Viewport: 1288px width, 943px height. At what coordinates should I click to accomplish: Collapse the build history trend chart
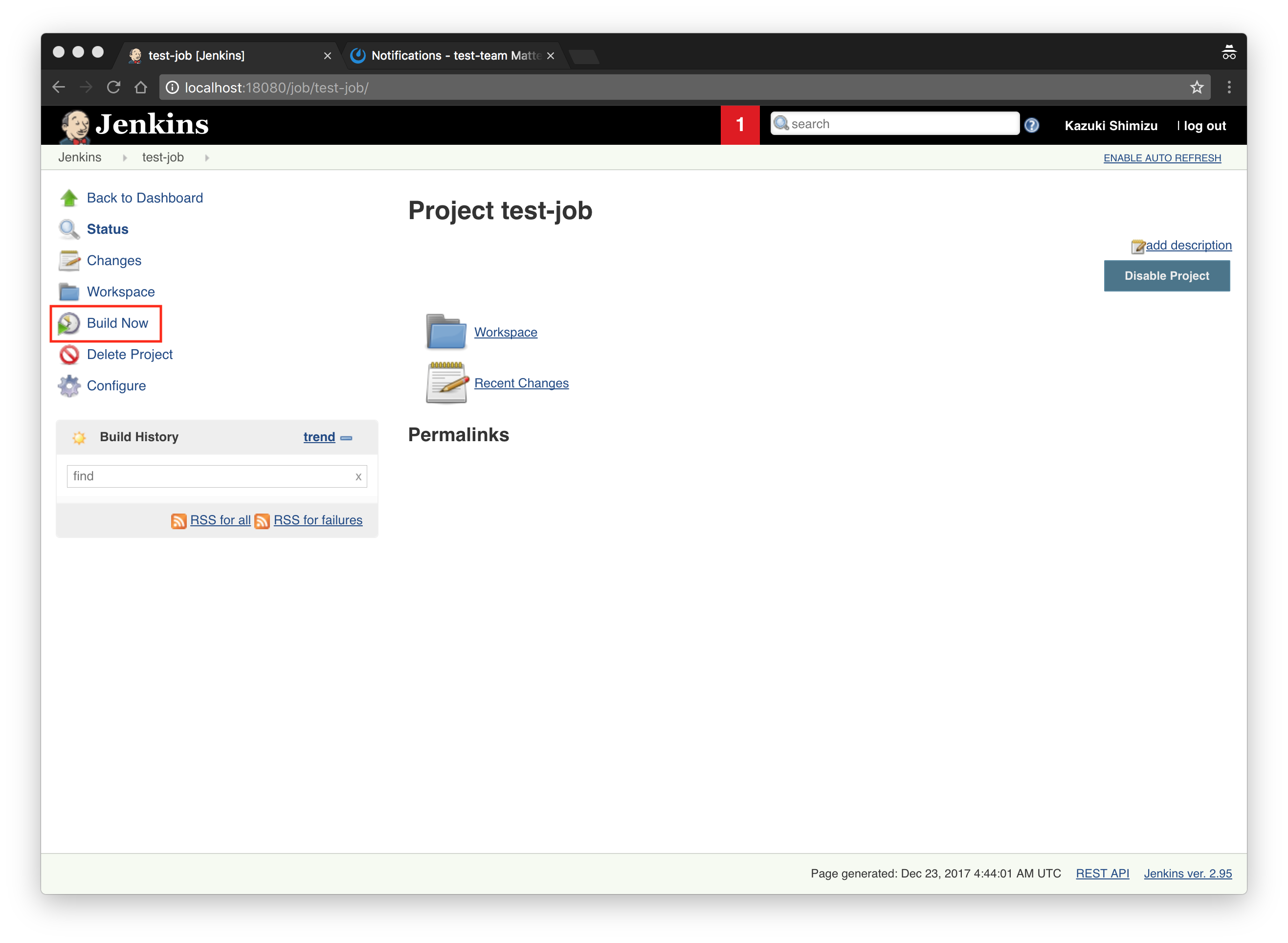[x=346, y=438]
